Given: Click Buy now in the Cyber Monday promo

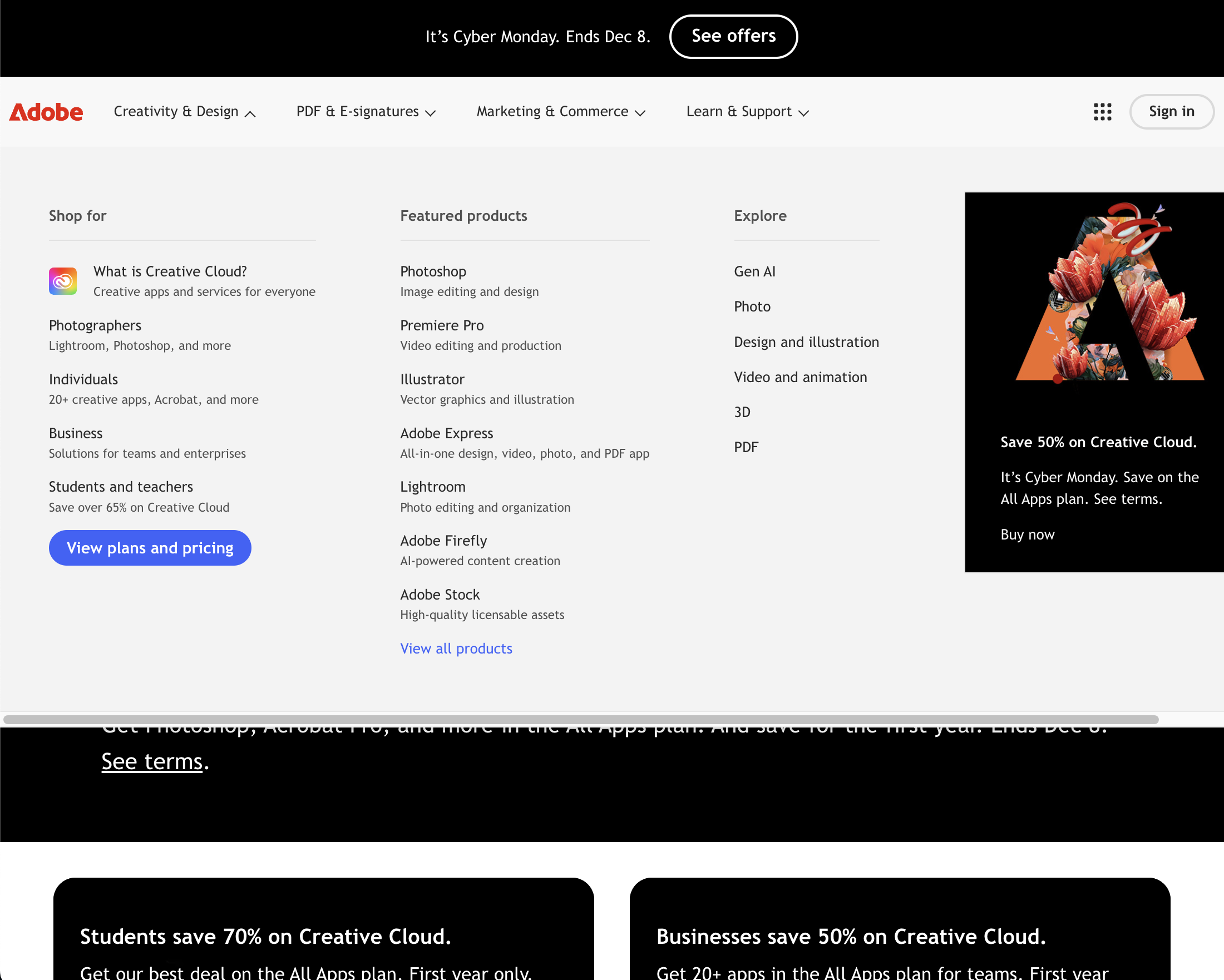Looking at the screenshot, I should [1027, 534].
